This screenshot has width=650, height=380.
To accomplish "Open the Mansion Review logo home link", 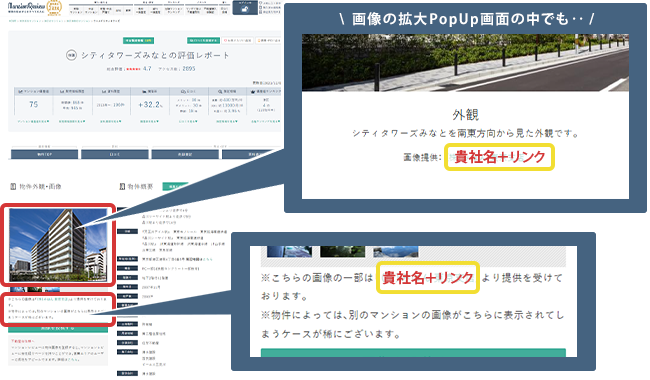I will [26, 6].
